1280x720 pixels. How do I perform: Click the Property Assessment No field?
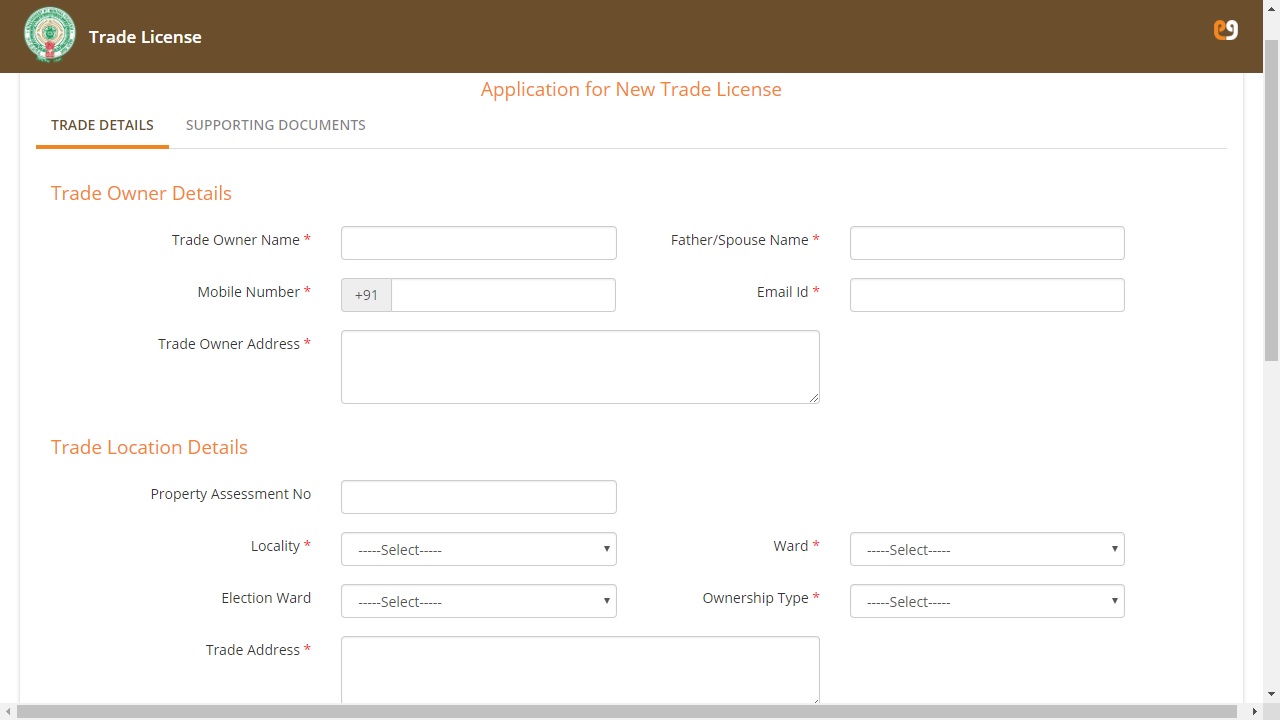coord(478,497)
